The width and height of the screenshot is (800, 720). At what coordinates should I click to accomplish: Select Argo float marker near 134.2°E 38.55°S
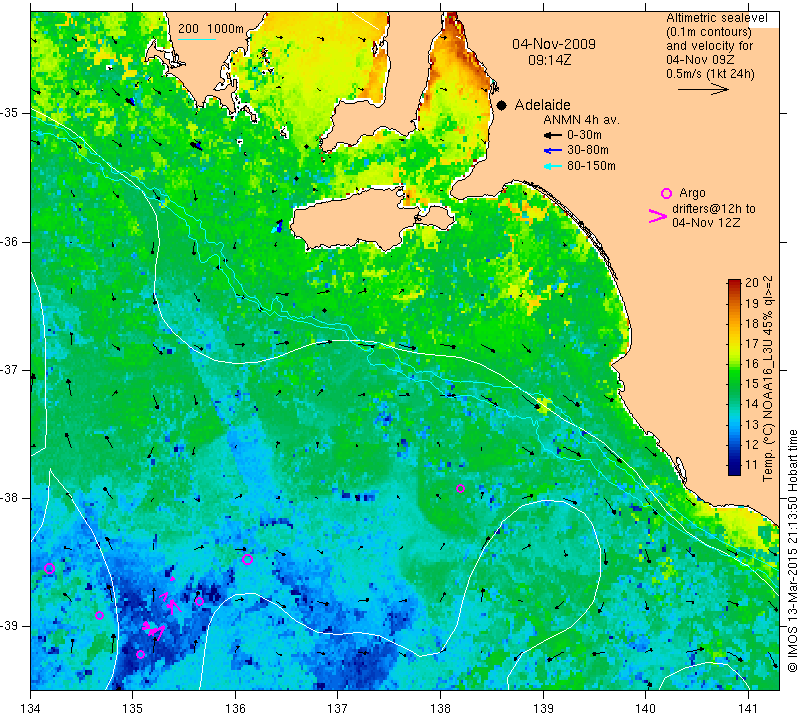click(49, 568)
